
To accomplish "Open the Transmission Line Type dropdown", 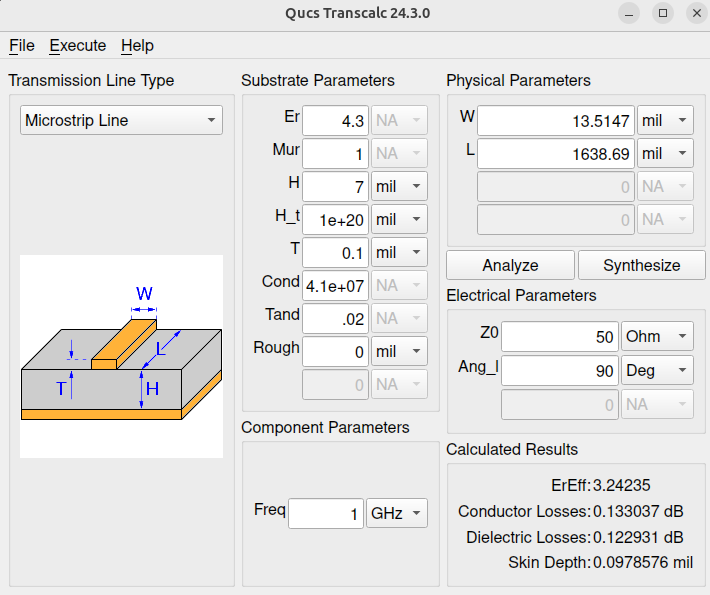I will coord(121,120).
